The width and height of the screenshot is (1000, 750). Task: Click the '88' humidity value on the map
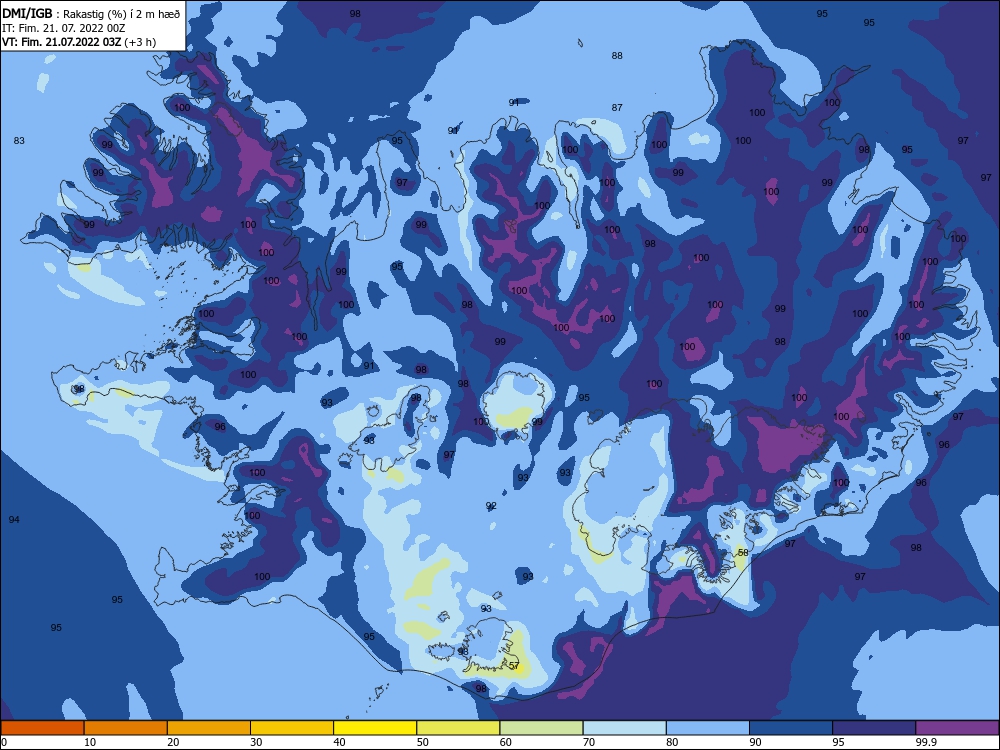click(617, 55)
